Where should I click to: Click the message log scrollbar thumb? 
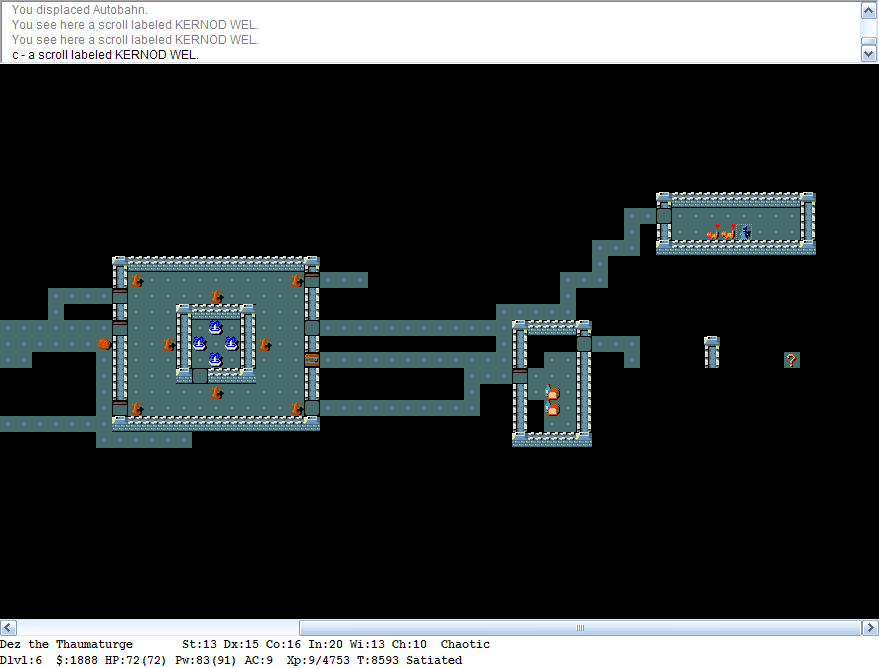[x=868, y=41]
